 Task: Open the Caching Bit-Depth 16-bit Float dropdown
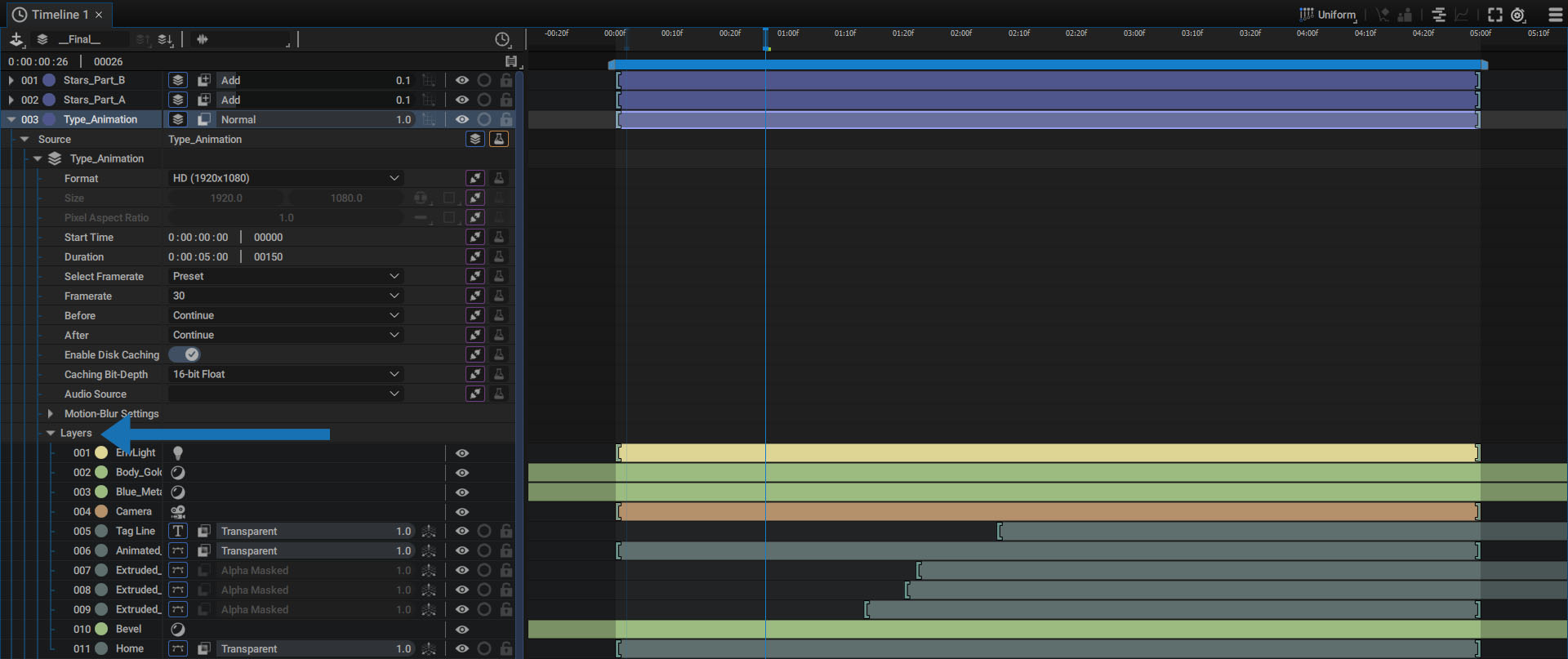click(x=286, y=374)
